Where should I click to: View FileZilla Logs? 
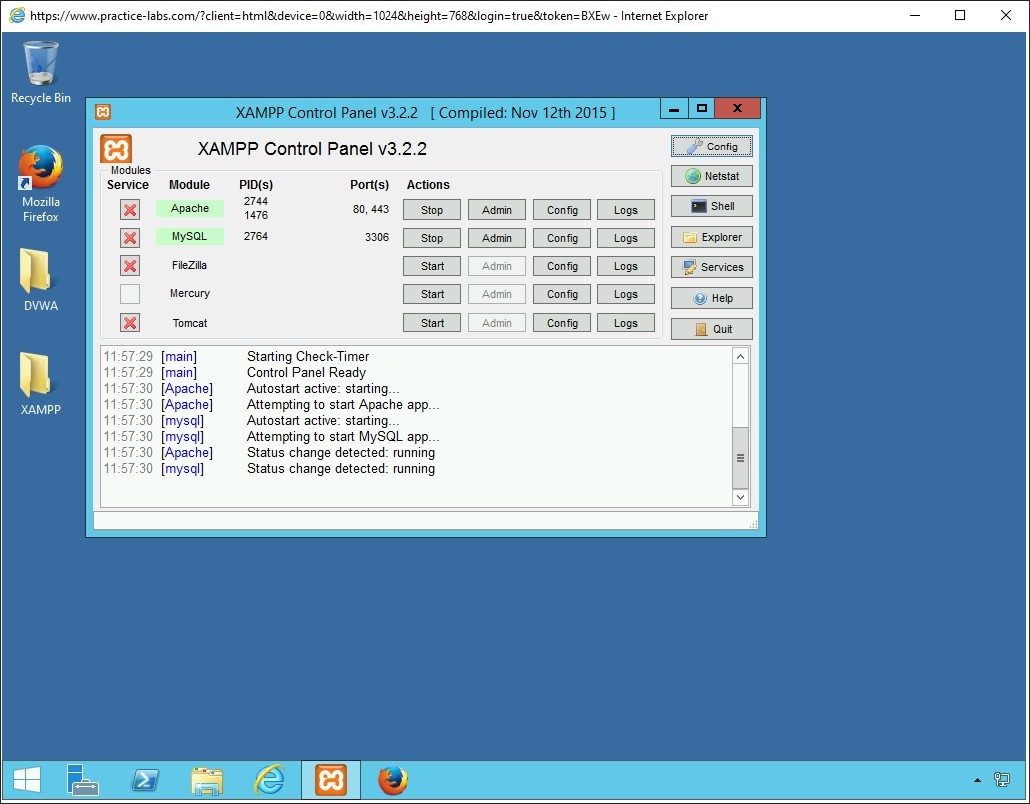click(625, 266)
